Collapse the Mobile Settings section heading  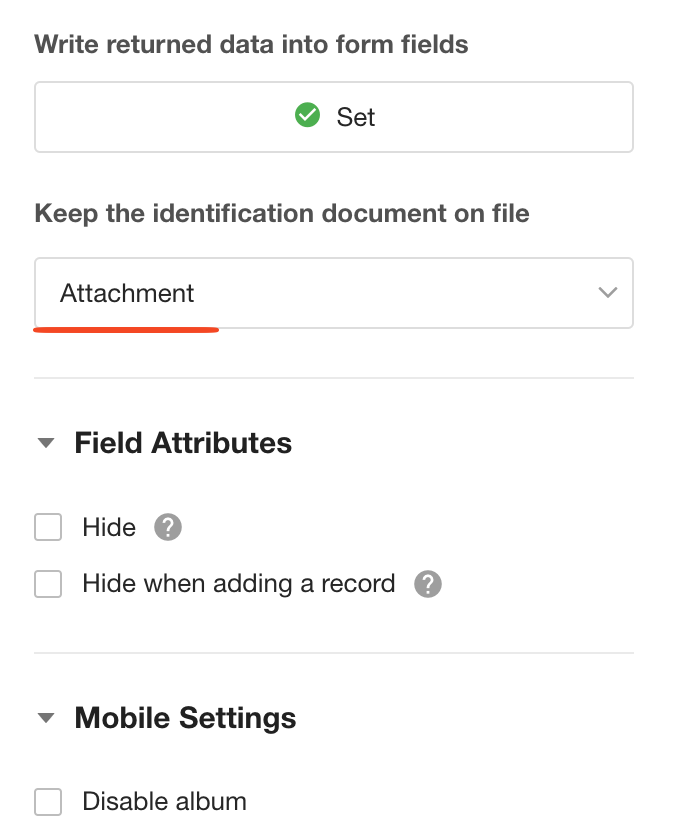pos(185,718)
